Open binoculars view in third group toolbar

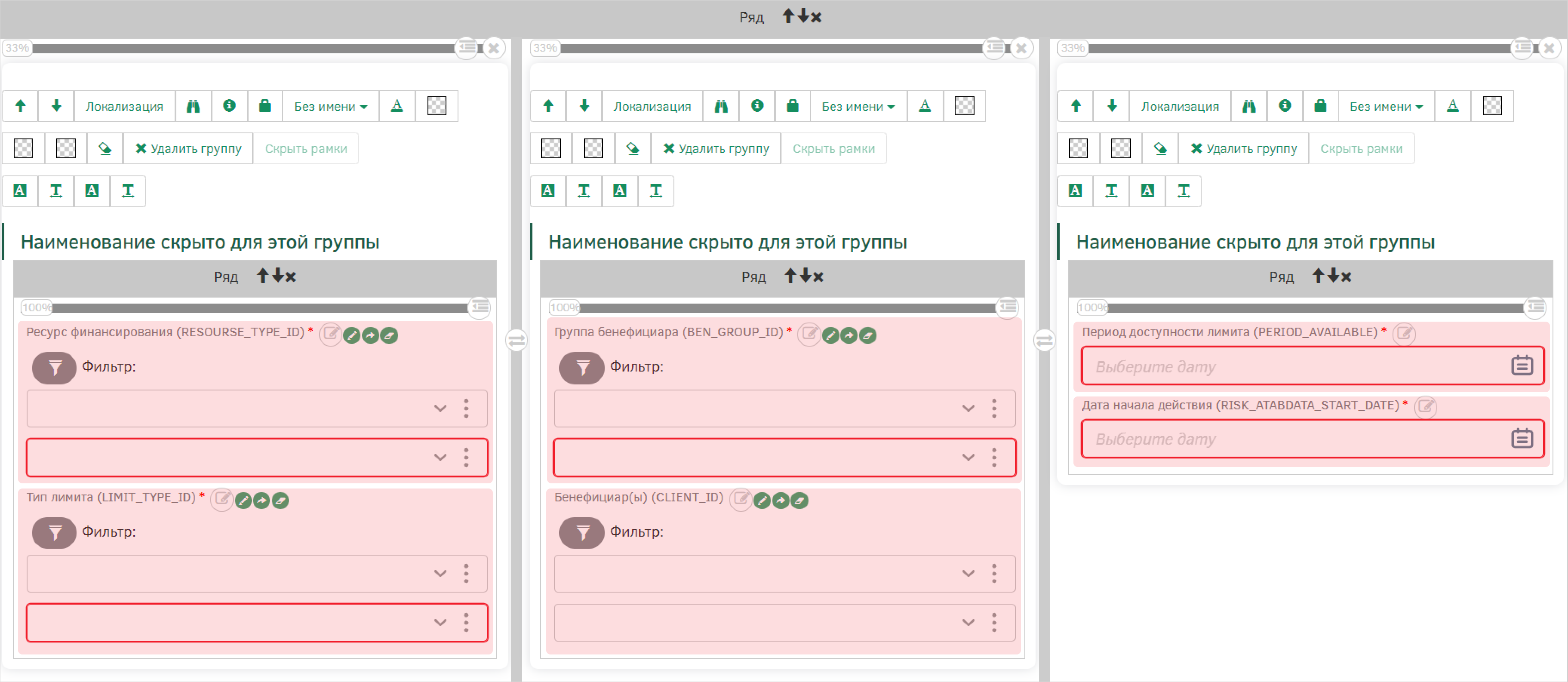(1248, 106)
